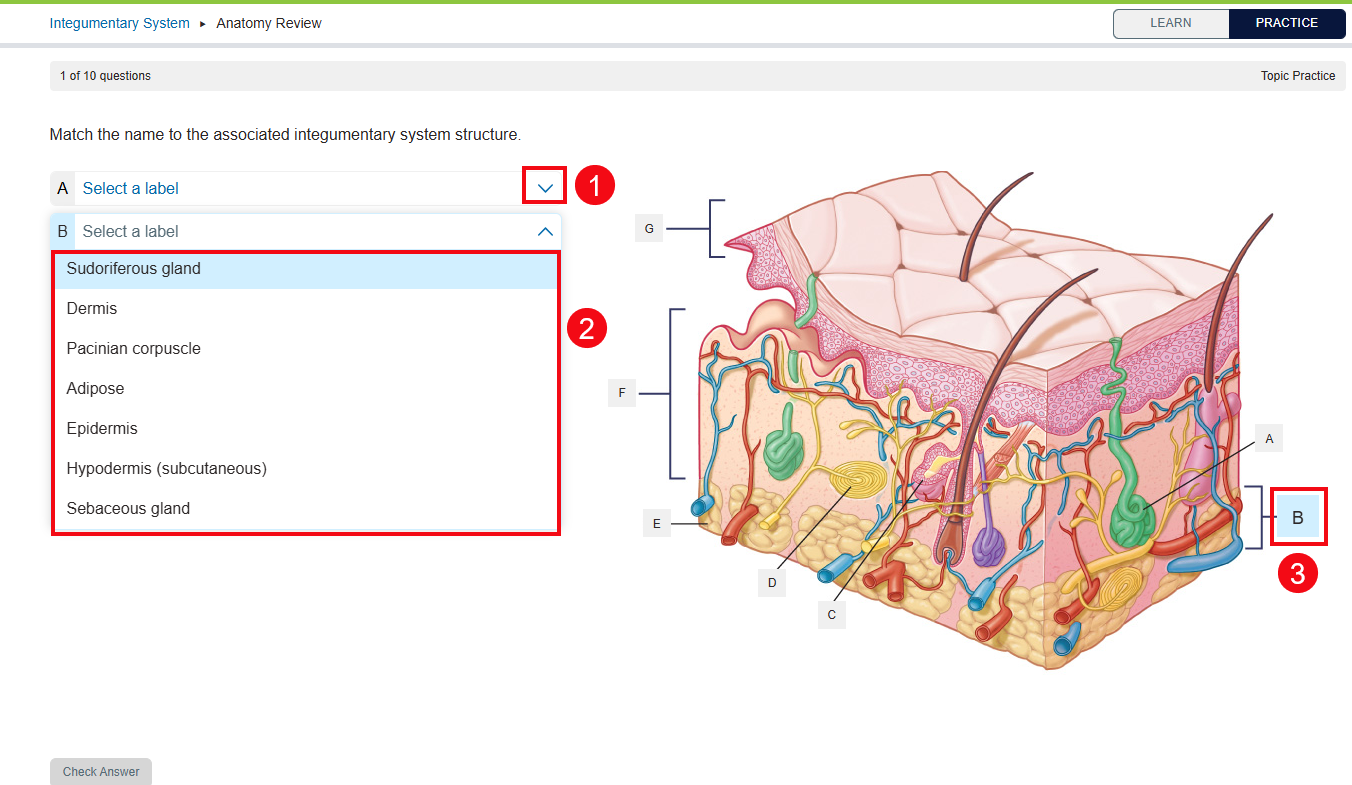The height and width of the screenshot is (785, 1352).
Task: Select Adipose from the label options
Action: point(95,388)
